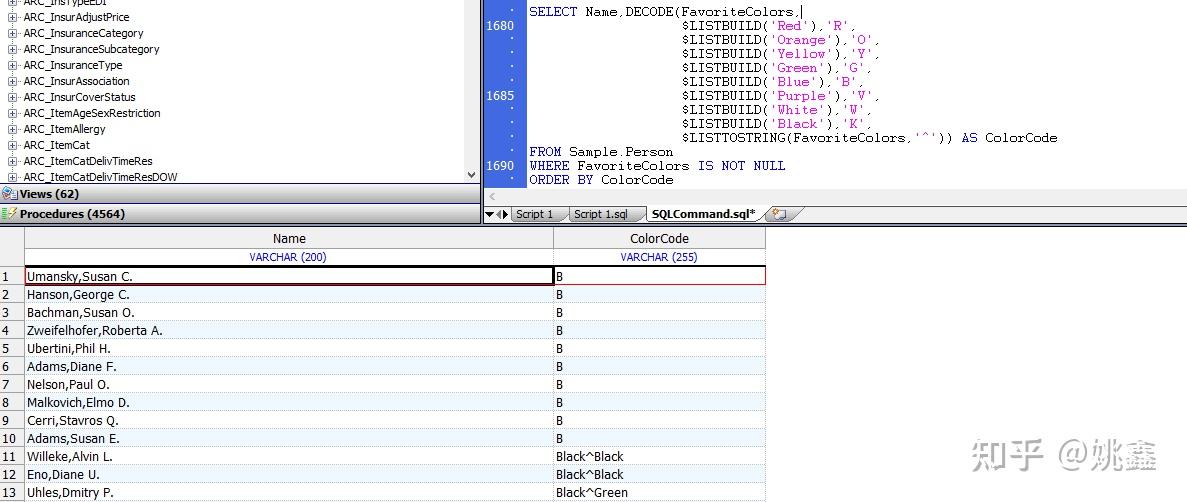The image size is (1187, 502).
Task: Click the tab scroll left/right arrows
Action: (x=502, y=214)
